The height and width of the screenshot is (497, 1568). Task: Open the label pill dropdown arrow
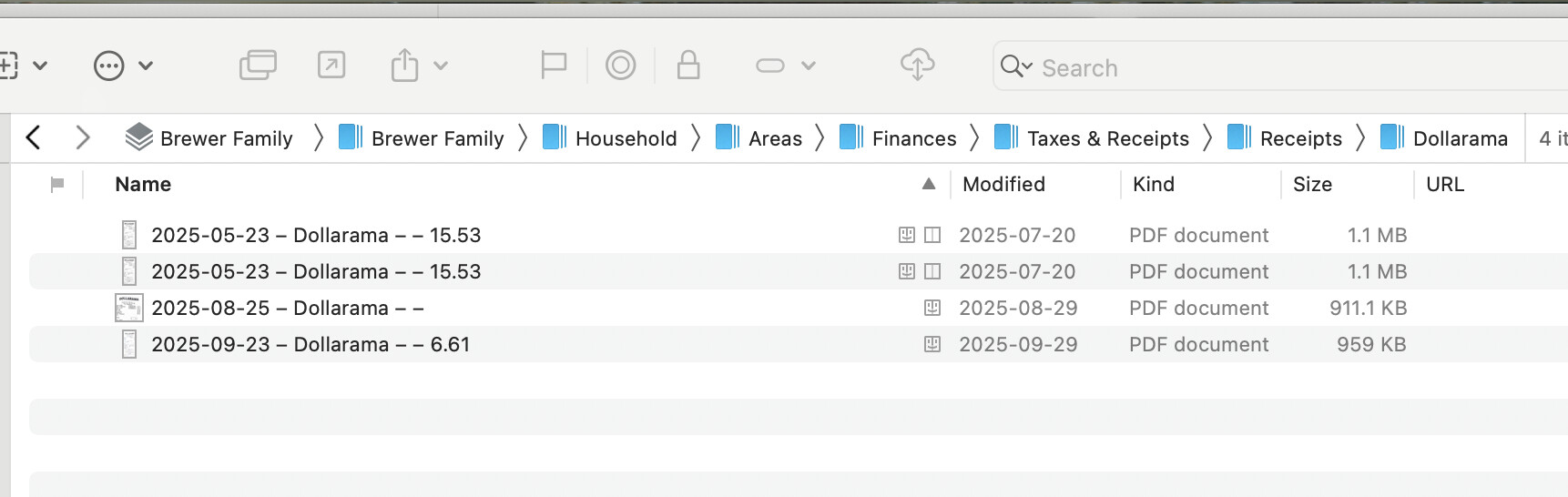click(x=809, y=66)
